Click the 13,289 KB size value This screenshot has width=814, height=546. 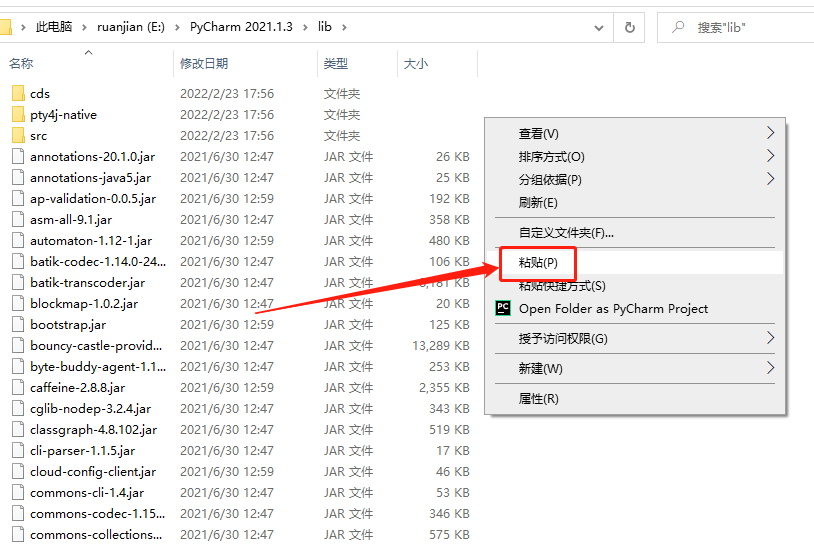(x=441, y=346)
